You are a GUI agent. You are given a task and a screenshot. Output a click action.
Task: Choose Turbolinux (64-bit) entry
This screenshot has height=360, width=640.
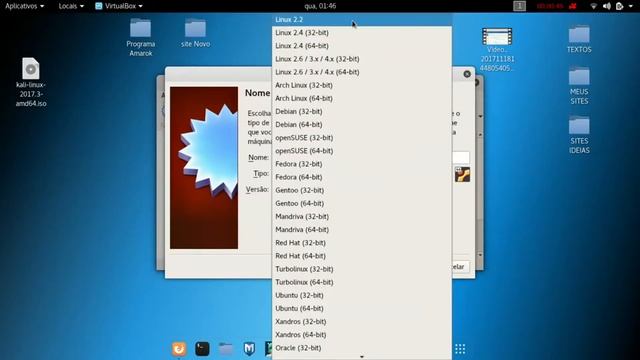[x=362, y=282]
